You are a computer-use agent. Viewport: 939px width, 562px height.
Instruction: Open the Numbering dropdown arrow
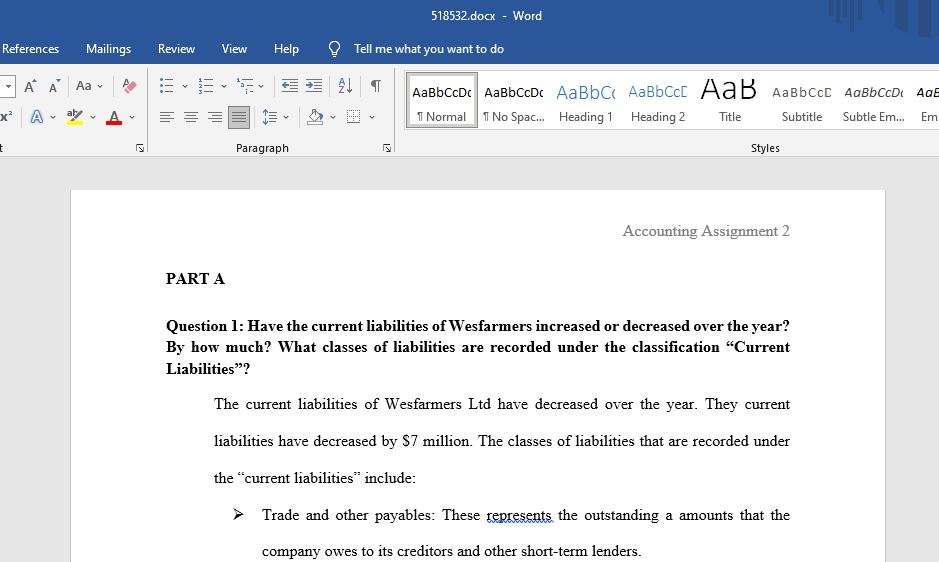tap(223, 86)
